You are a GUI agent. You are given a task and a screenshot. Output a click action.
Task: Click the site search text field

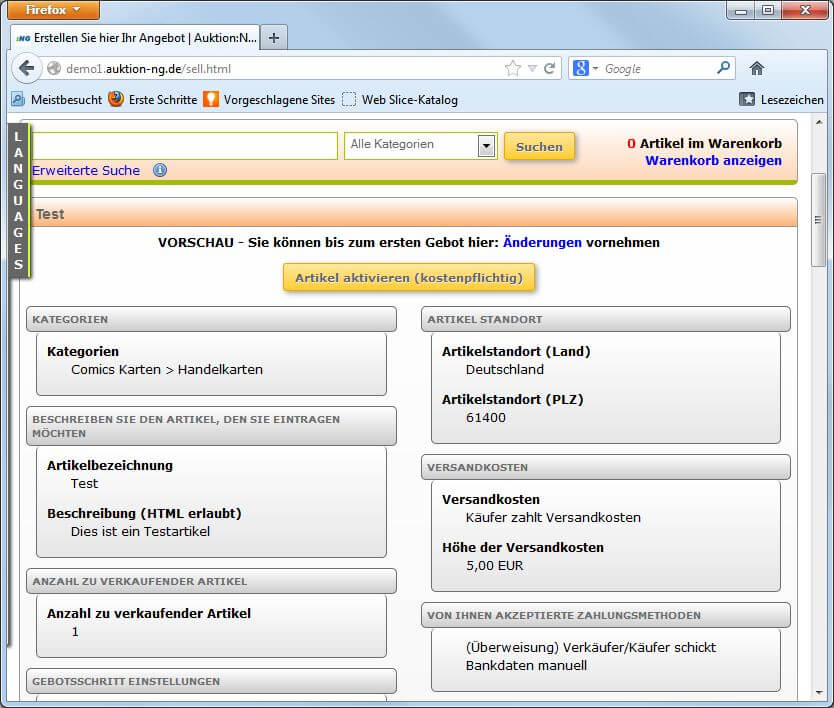(x=185, y=146)
